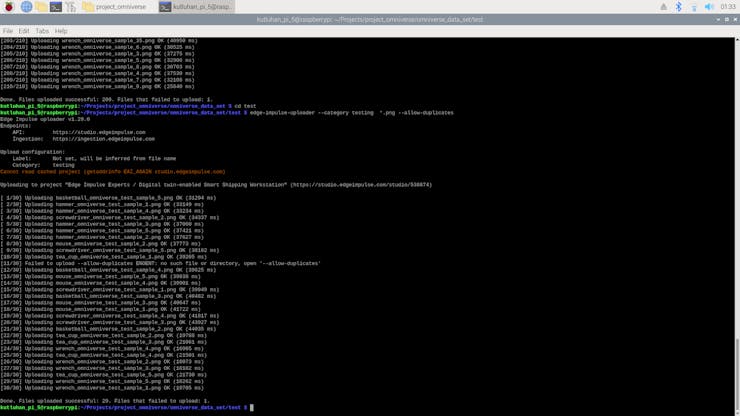
Task: Click the 'Category: testing' configuration line
Action: [43, 166]
